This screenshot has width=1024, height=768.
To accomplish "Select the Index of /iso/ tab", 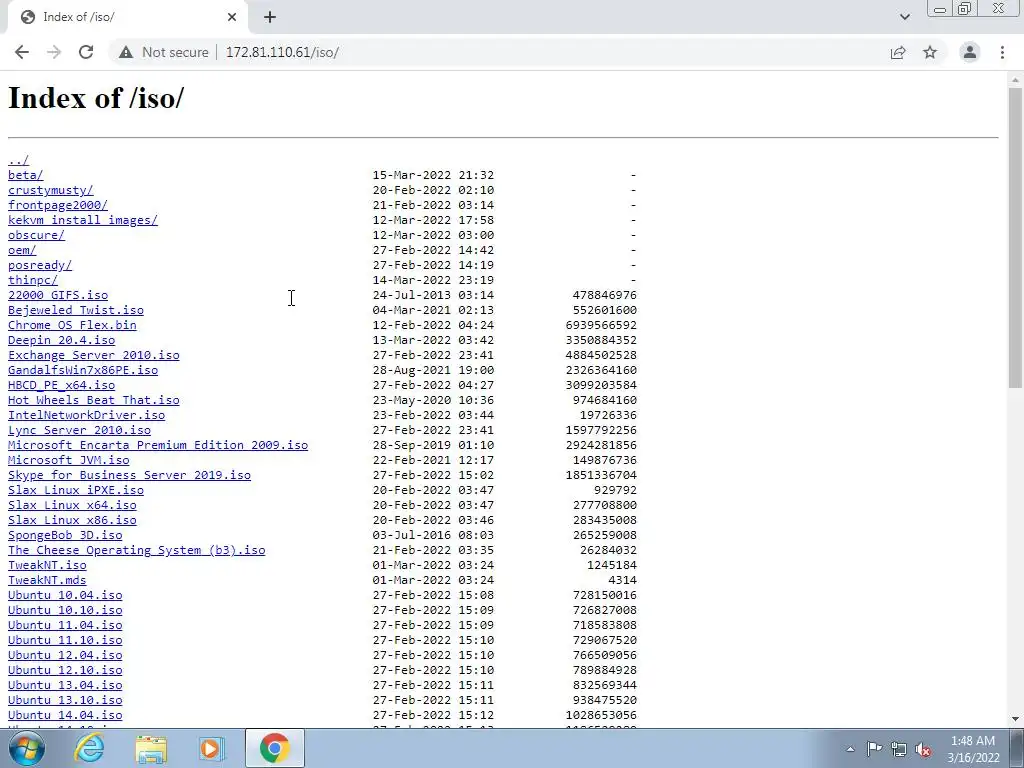I will pos(127,17).
